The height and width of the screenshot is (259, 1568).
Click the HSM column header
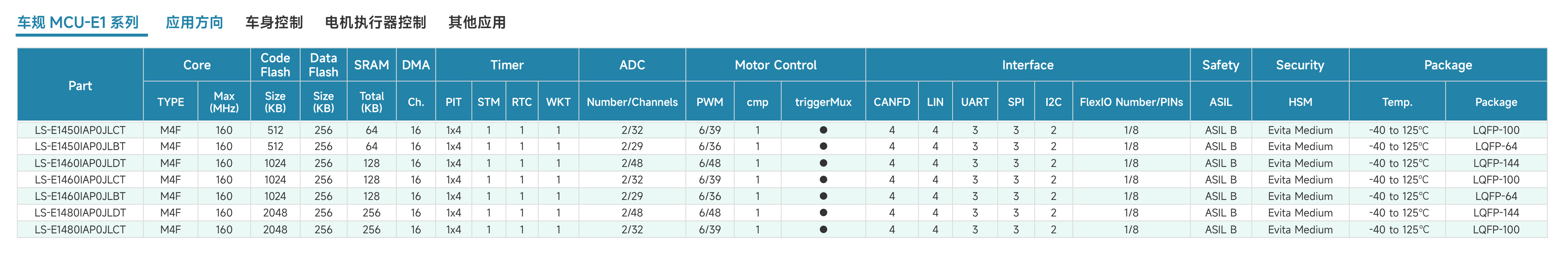1300,102
